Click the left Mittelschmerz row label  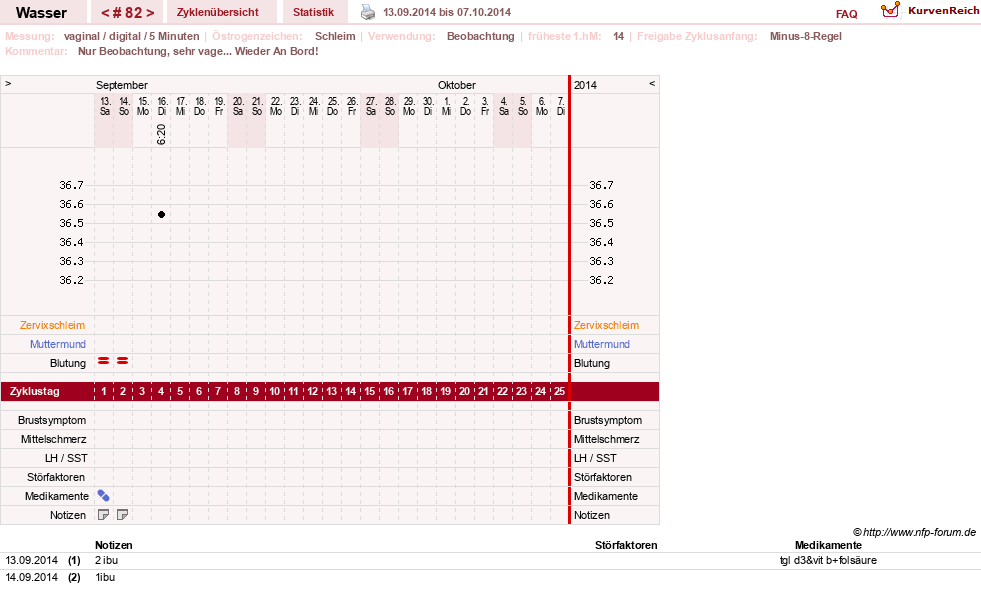[53, 439]
